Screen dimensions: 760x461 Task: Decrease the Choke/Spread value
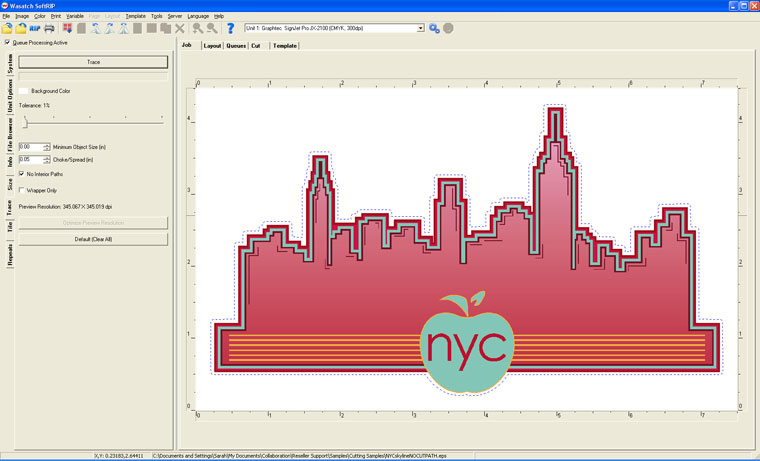[47, 161]
